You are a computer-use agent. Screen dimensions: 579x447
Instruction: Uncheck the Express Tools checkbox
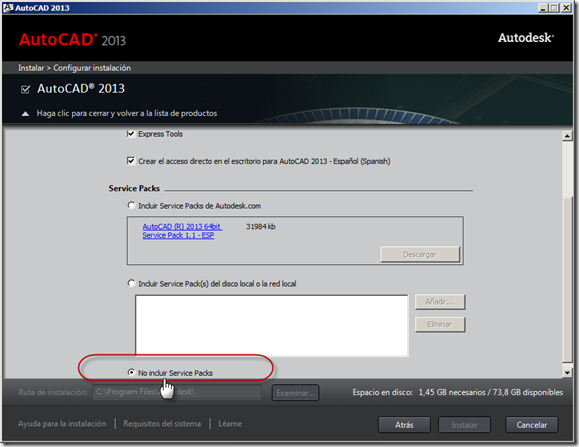[130, 134]
